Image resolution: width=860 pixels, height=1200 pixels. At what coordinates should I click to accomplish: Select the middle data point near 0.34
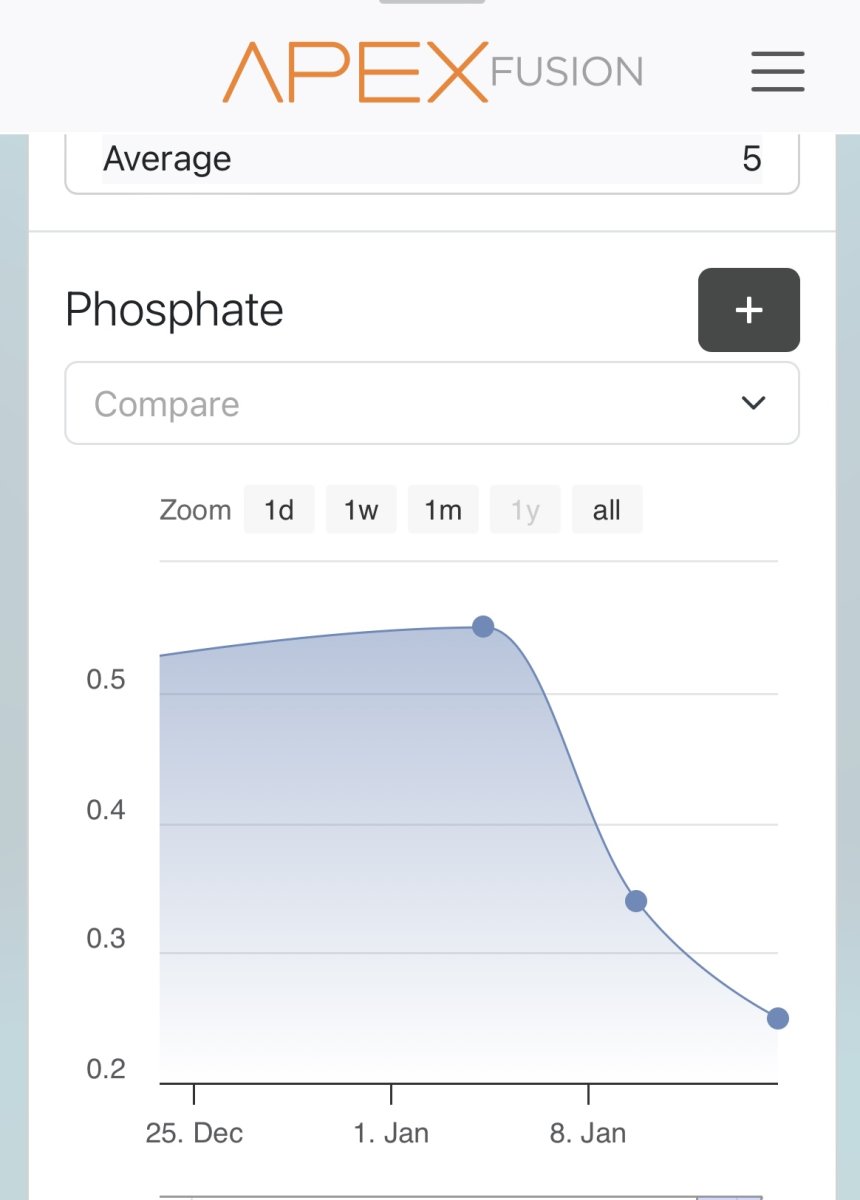point(636,901)
